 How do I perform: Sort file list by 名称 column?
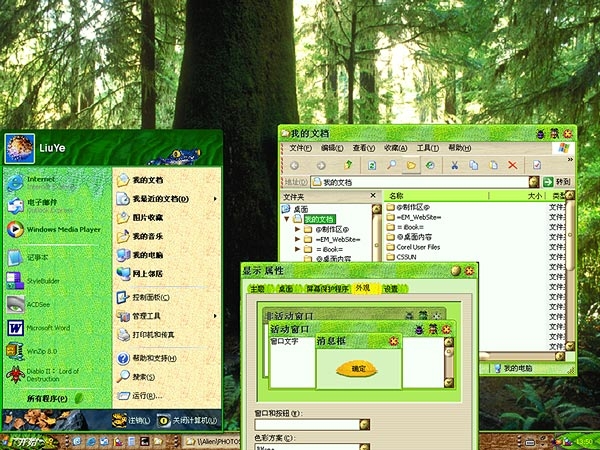[437, 196]
